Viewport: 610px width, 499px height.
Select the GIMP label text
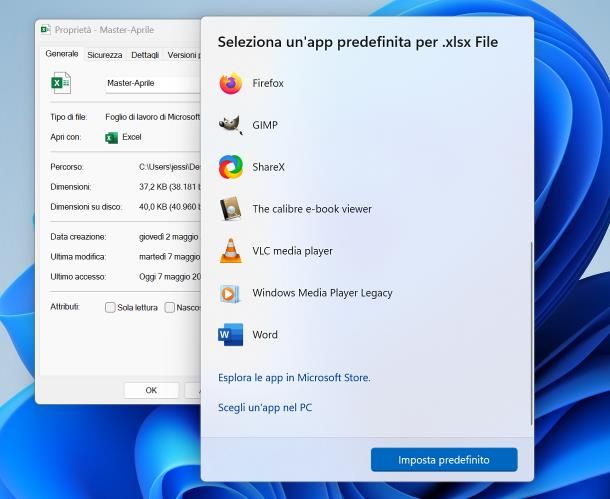265,125
